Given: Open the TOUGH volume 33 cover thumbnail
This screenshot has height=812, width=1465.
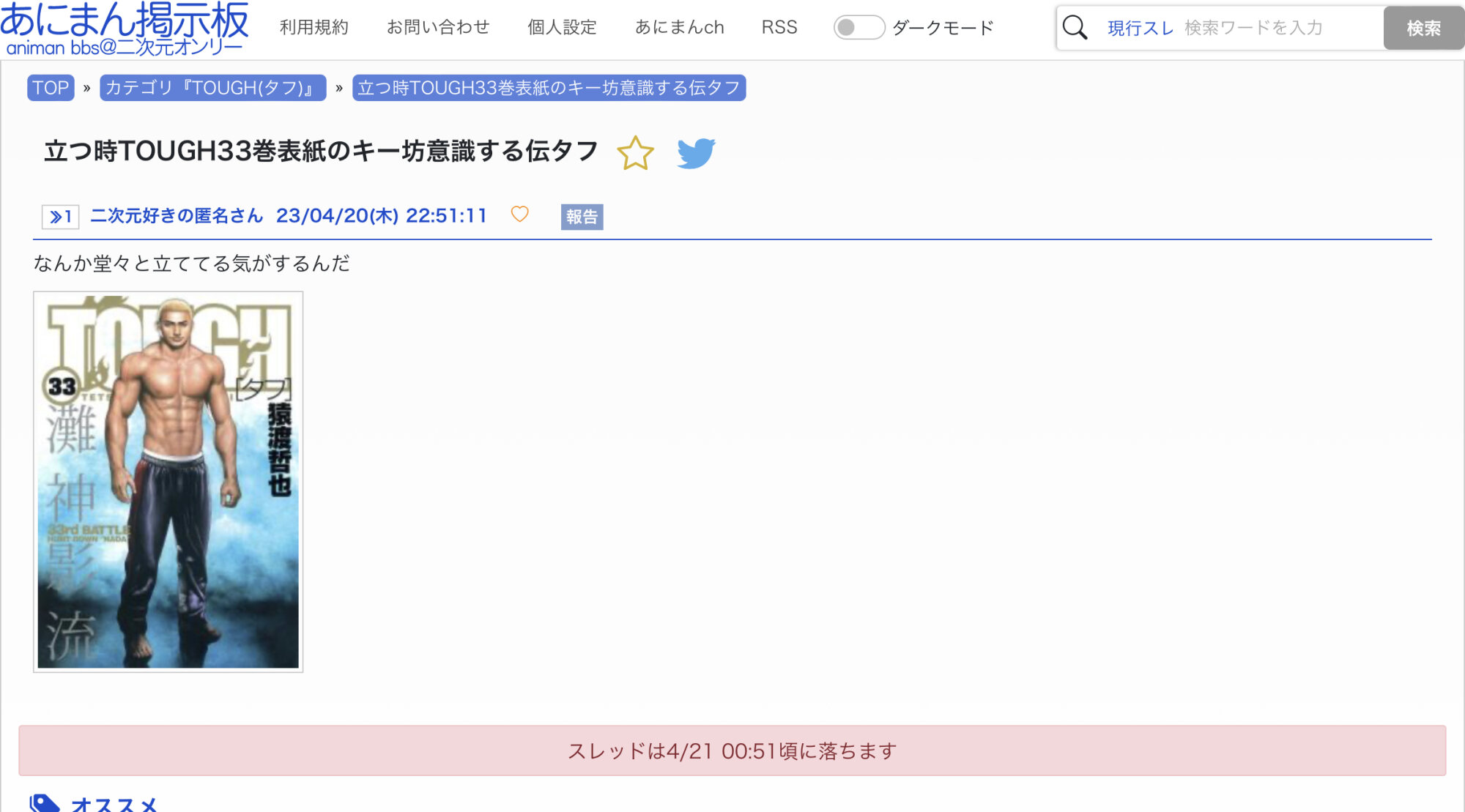Looking at the screenshot, I should point(168,482).
